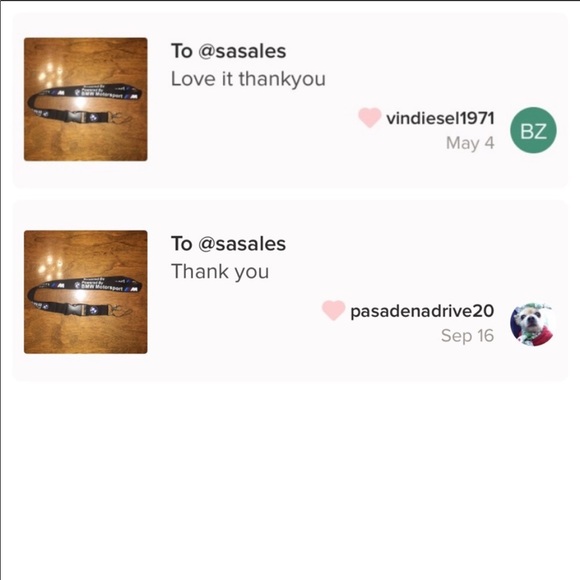Visit vindiesel1971 user profile

(440, 118)
